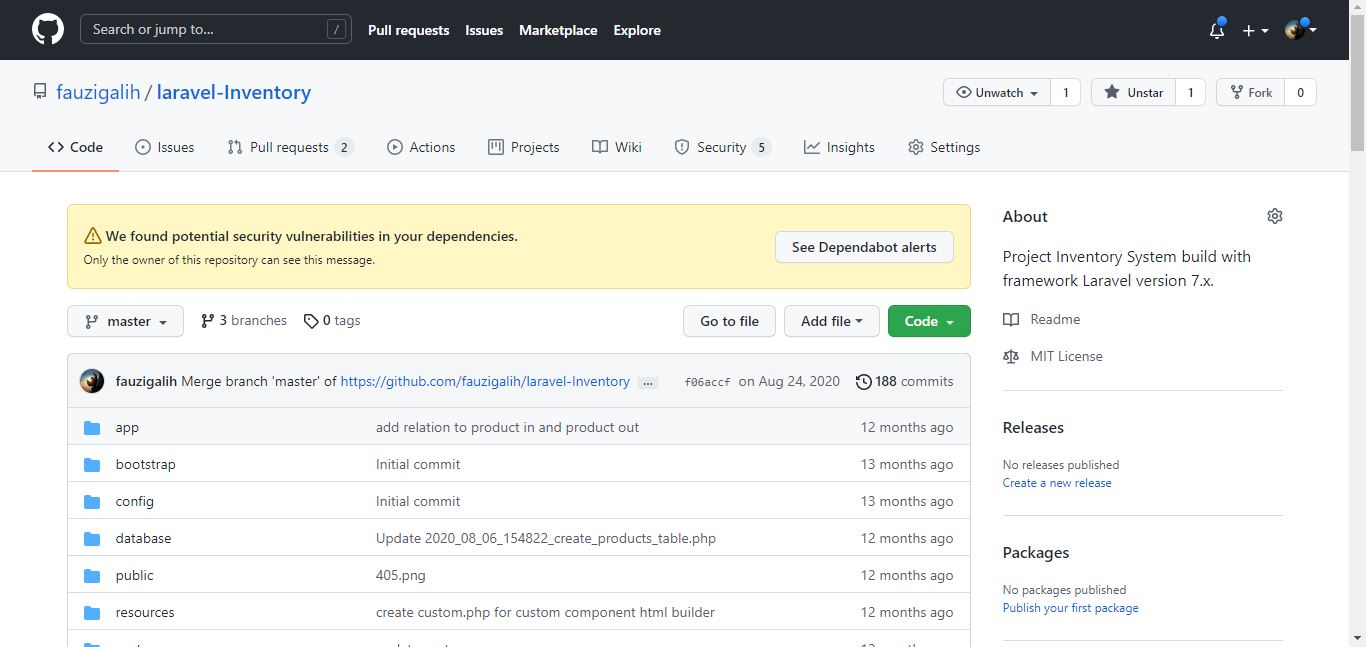Image resolution: width=1366 pixels, height=647 pixels.
Task: Click the Readme link in About
Action: pyautogui.click(x=1042, y=319)
